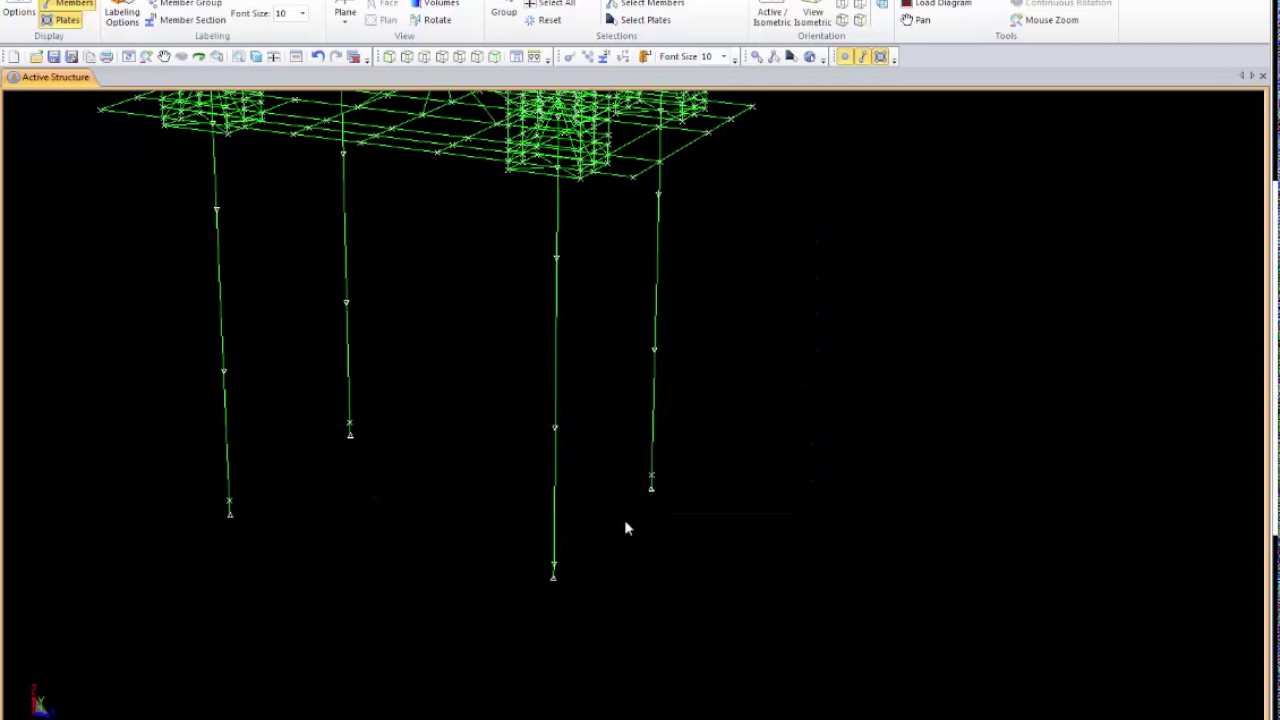Select the Pan hand tool in Tools group
The height and width of the screenshot is (720, 1280).
point(915,20)
